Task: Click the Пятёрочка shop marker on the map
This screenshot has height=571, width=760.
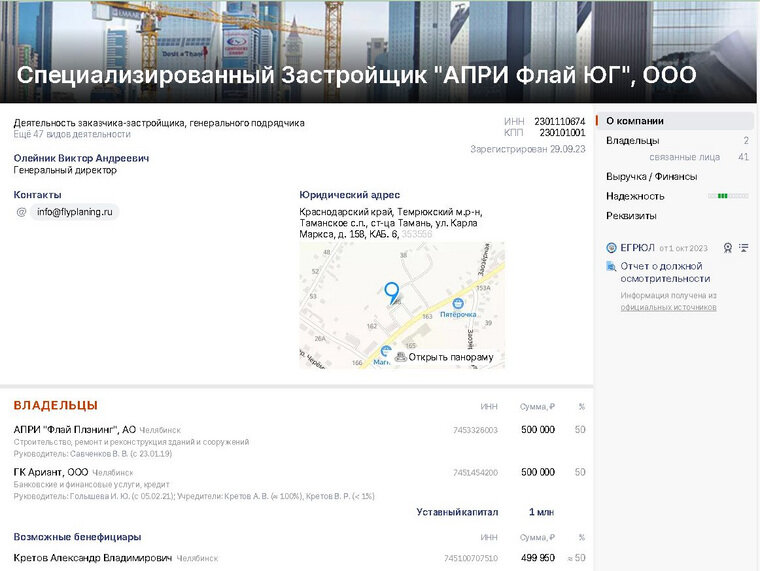Action: pyautogui.click(x=458, y=304)
